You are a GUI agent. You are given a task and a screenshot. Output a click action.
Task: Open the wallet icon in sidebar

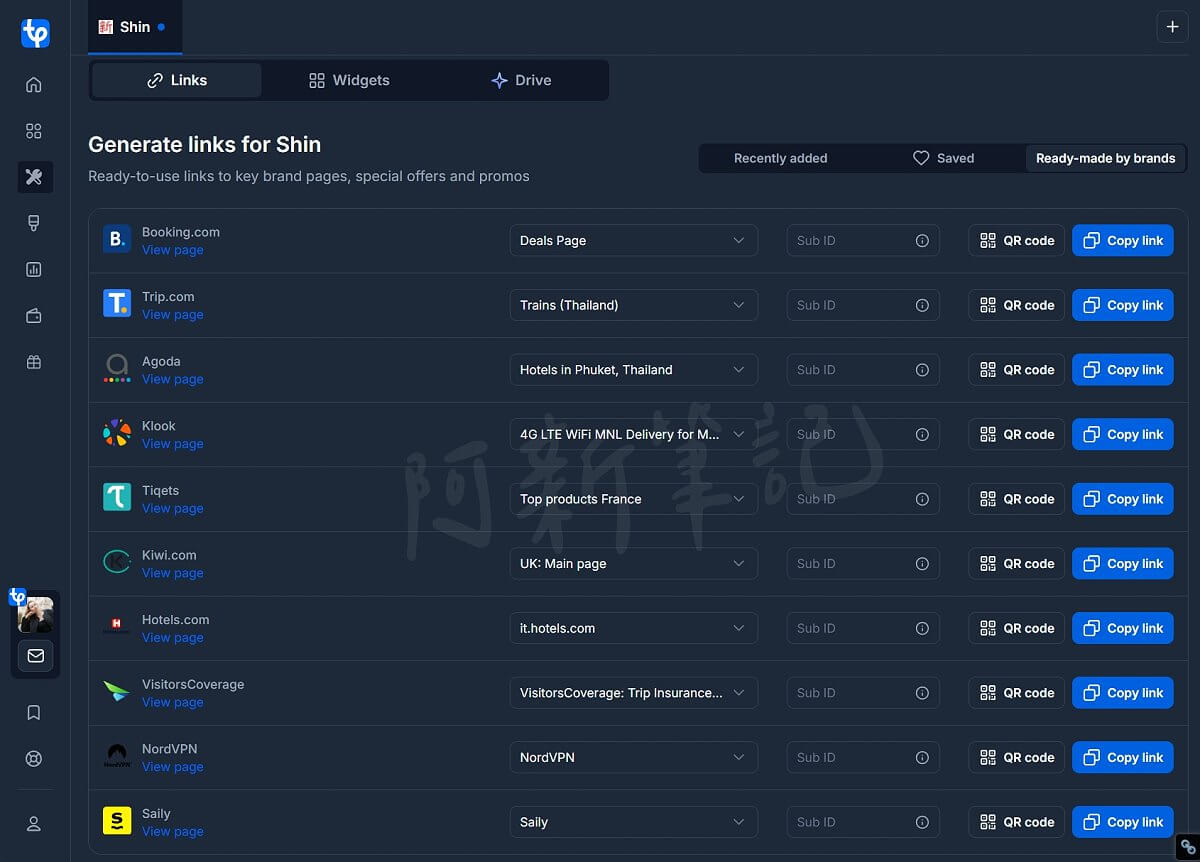pos(34,316)
